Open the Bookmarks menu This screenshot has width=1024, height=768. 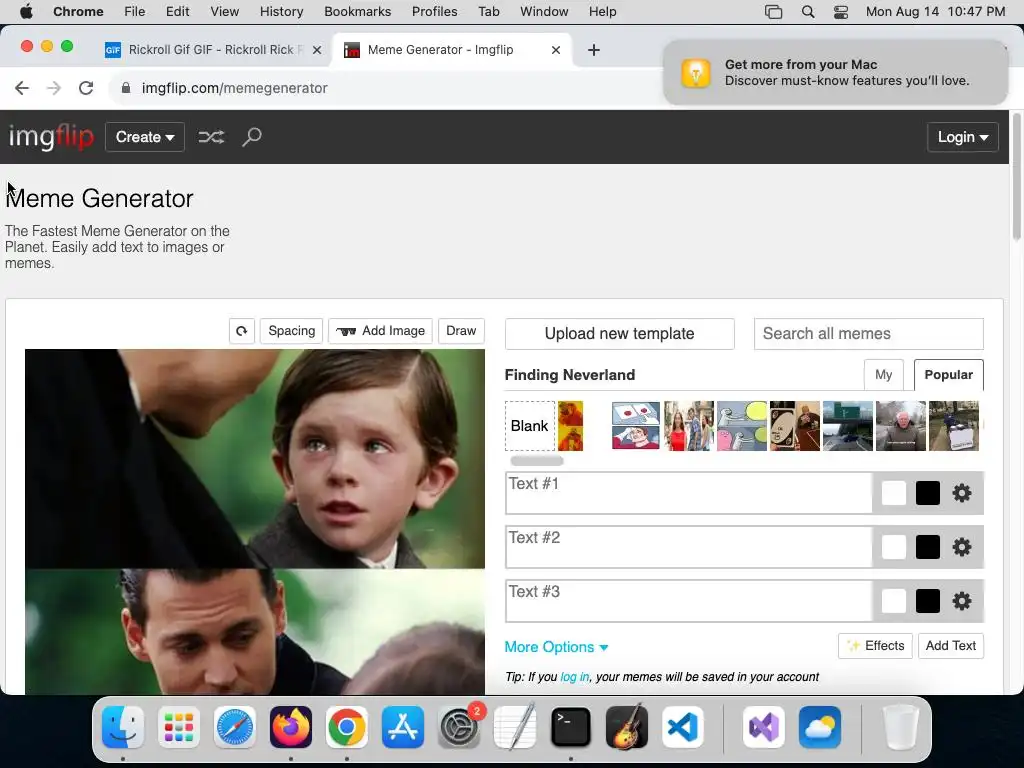coord(358,12)
